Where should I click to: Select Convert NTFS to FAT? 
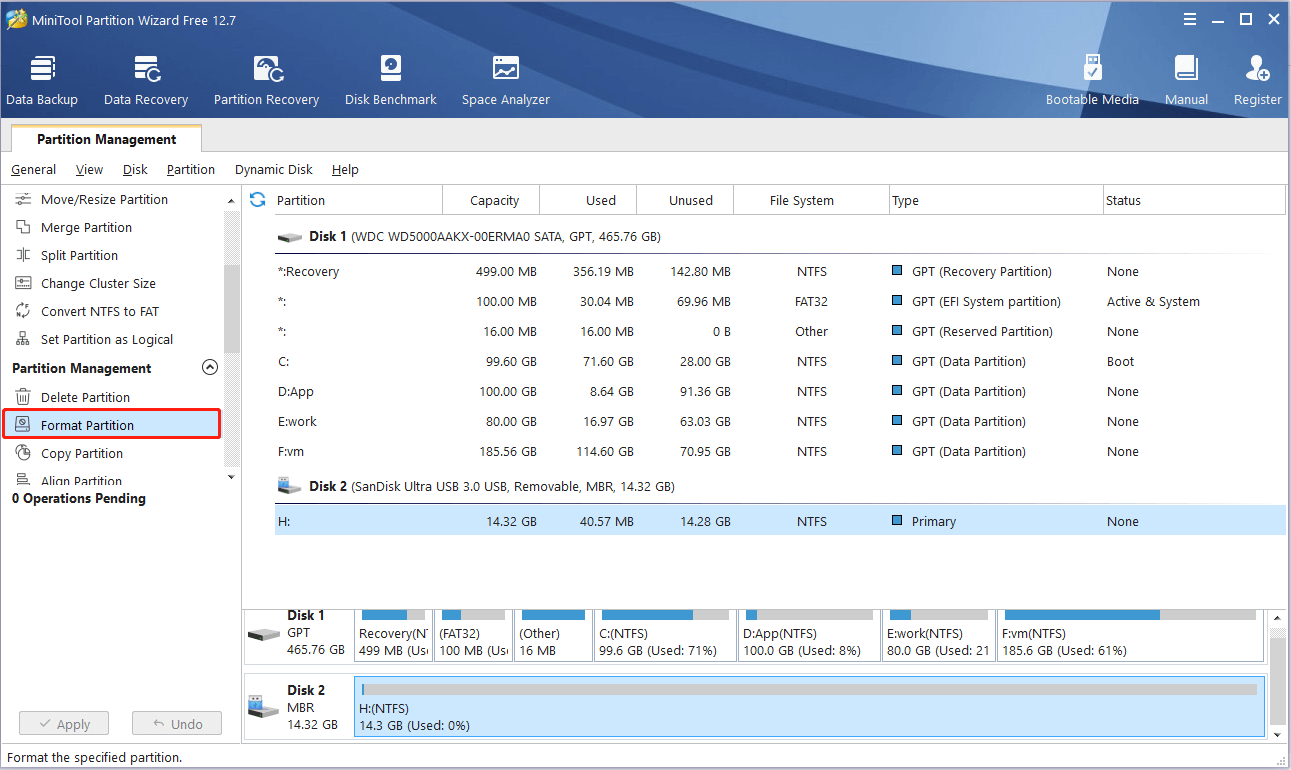click(99, 312)
